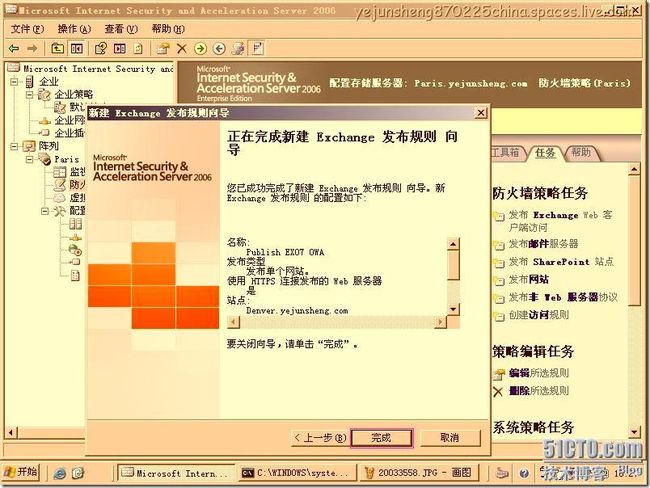Click 'Denver.yejunsheng.com' text in summary

coord(297,311)
